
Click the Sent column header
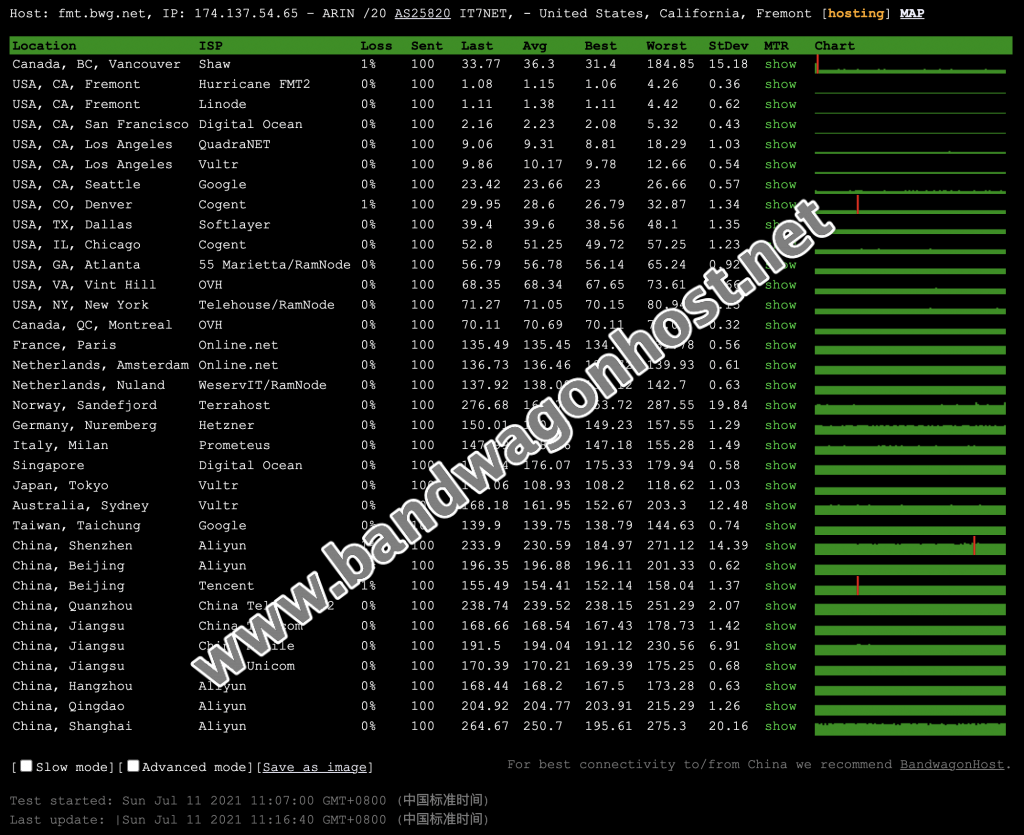tap(426, 46)
